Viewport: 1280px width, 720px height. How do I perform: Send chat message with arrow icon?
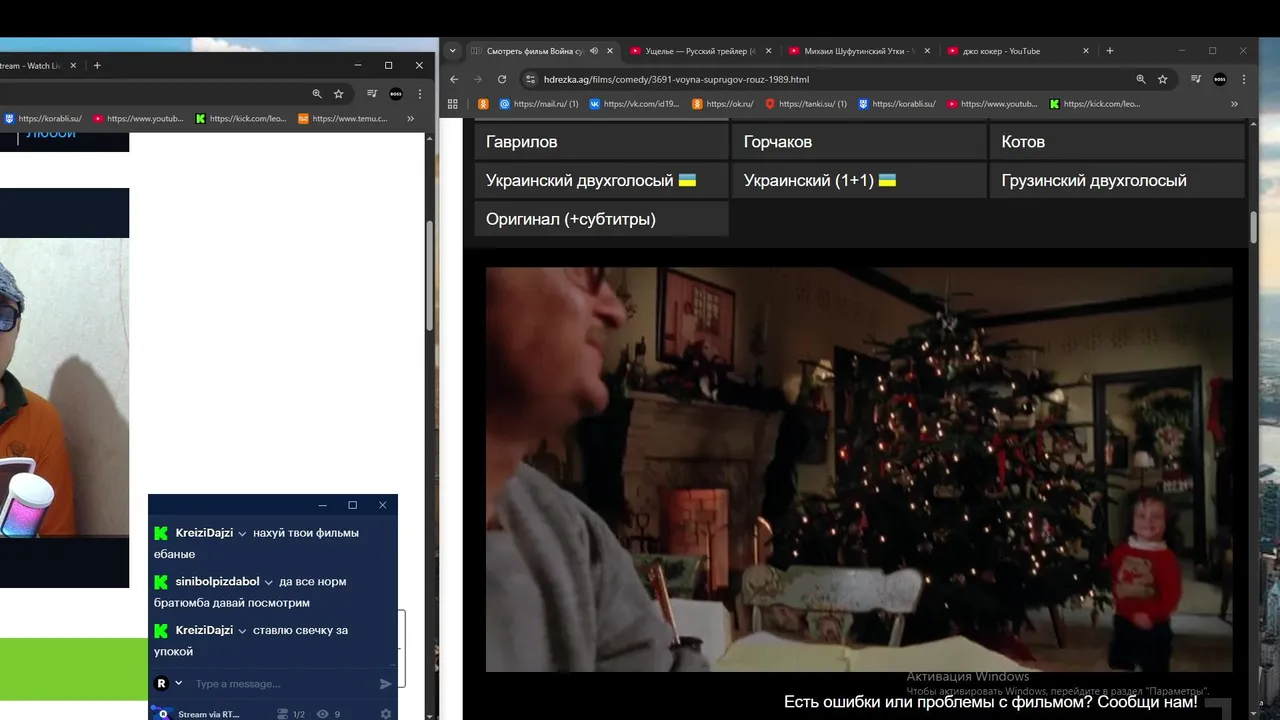(385, 684)
